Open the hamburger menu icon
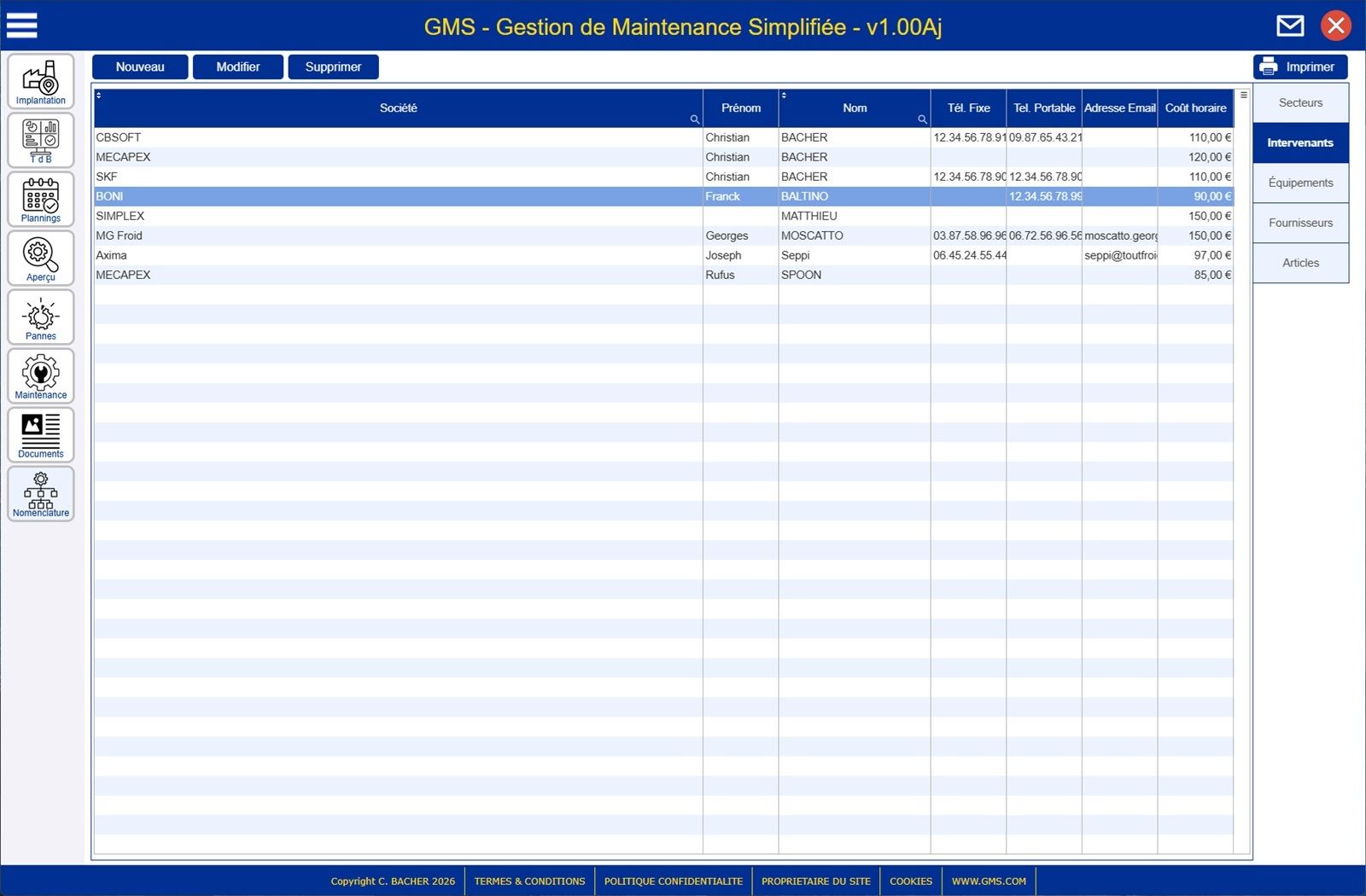1366x896 pixels. pos(22,26)
